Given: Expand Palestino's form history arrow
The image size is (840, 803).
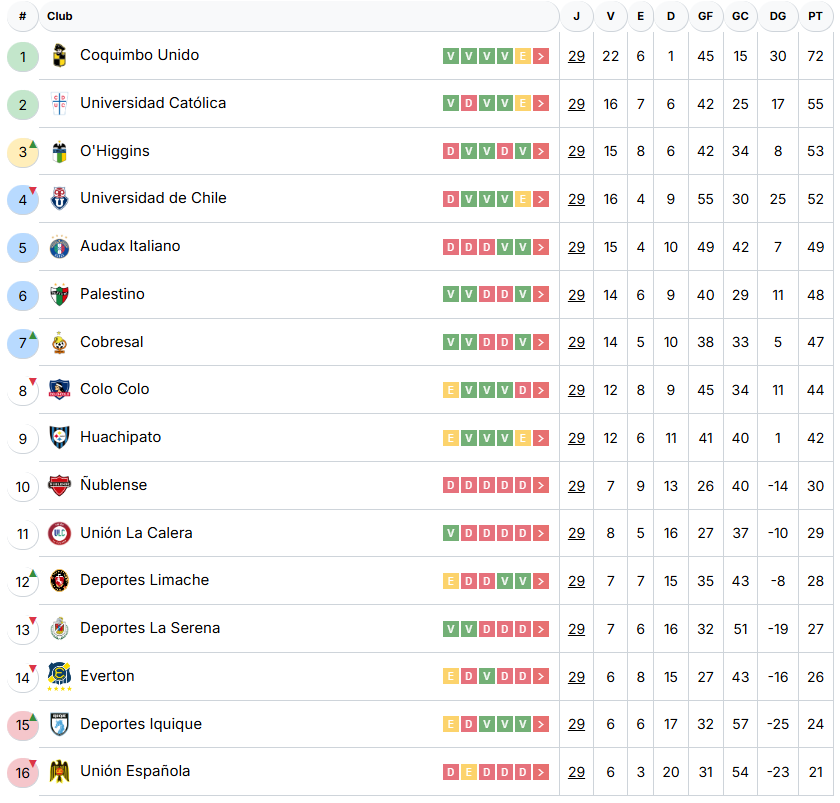Looking at the screenshot, I should [x=541, y=295].
